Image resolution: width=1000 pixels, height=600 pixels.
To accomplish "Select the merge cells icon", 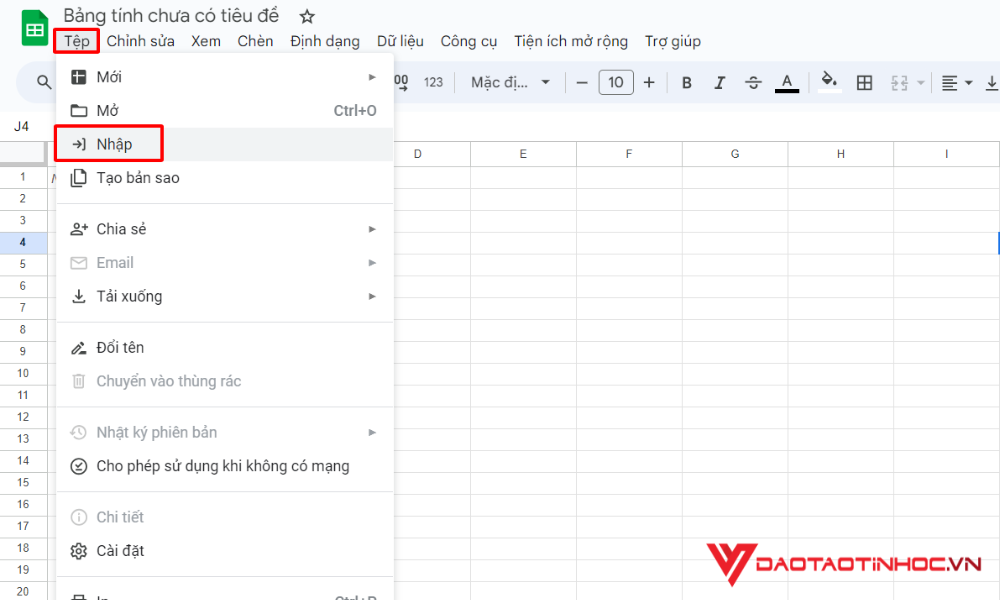I will pos(901,82).
